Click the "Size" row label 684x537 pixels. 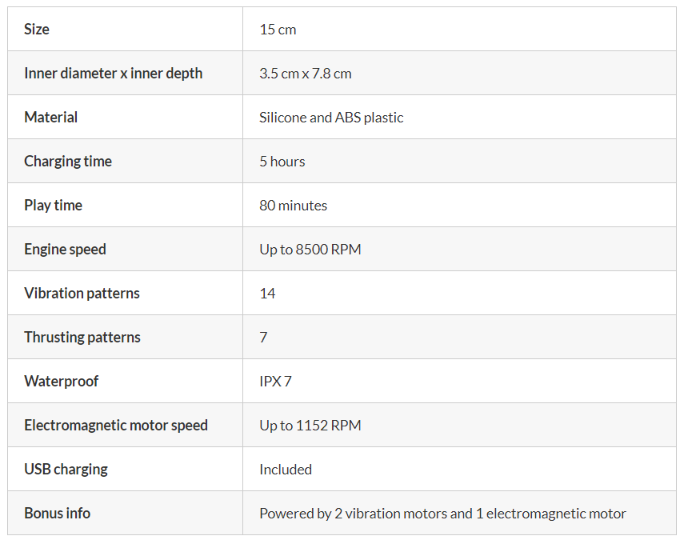[x=37, y=29]
